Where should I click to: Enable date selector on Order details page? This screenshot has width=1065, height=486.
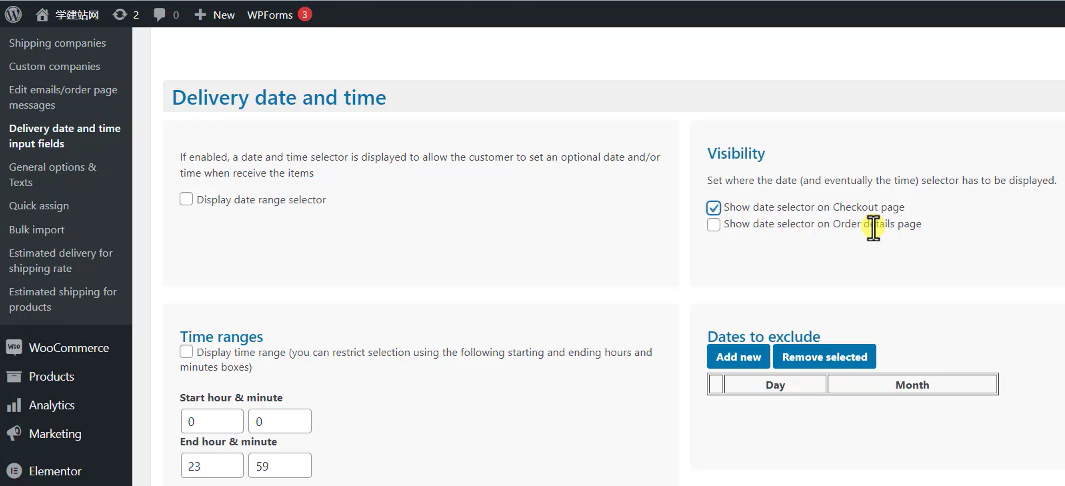(x=713, y=225)
